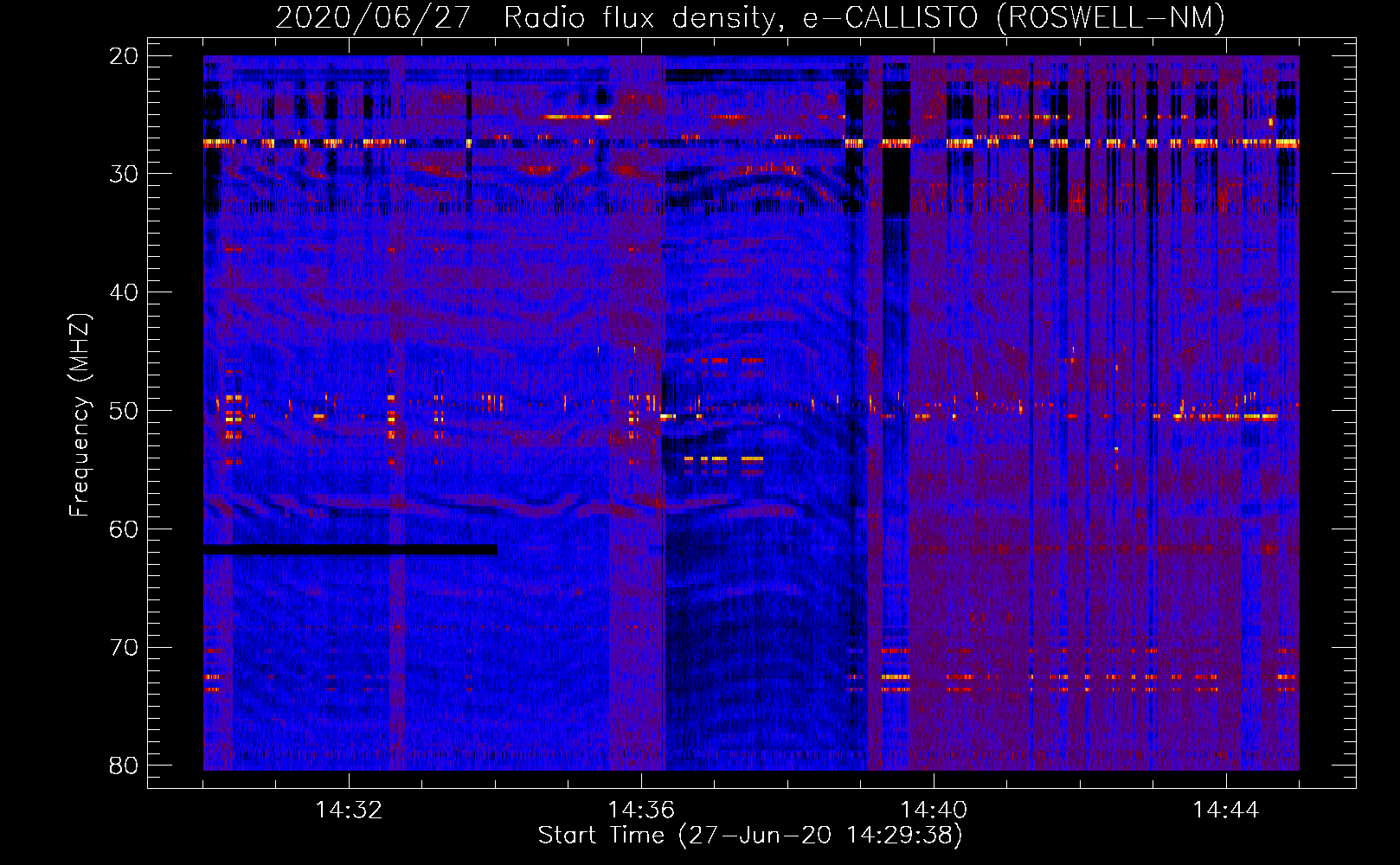
Task: Click the 14:44 time tick label
Action: (x=1226, y=811)
